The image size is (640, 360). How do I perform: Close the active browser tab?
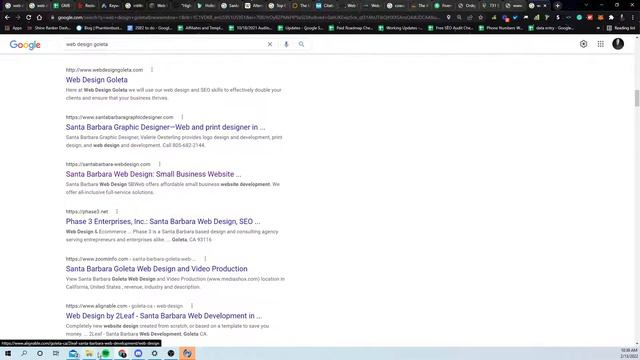click(x=544, y=6)
